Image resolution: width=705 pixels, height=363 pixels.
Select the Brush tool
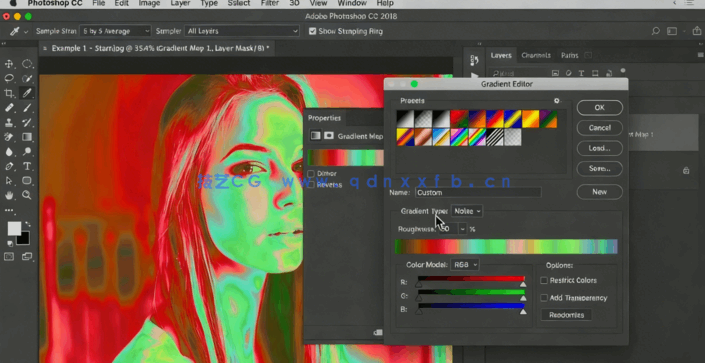pyautogui.click(x=27, y=108)
